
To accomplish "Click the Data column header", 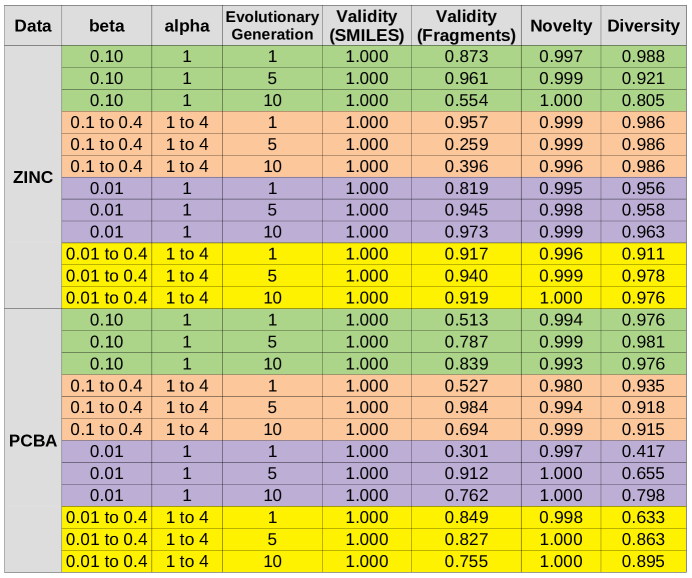I will (33, 26).
